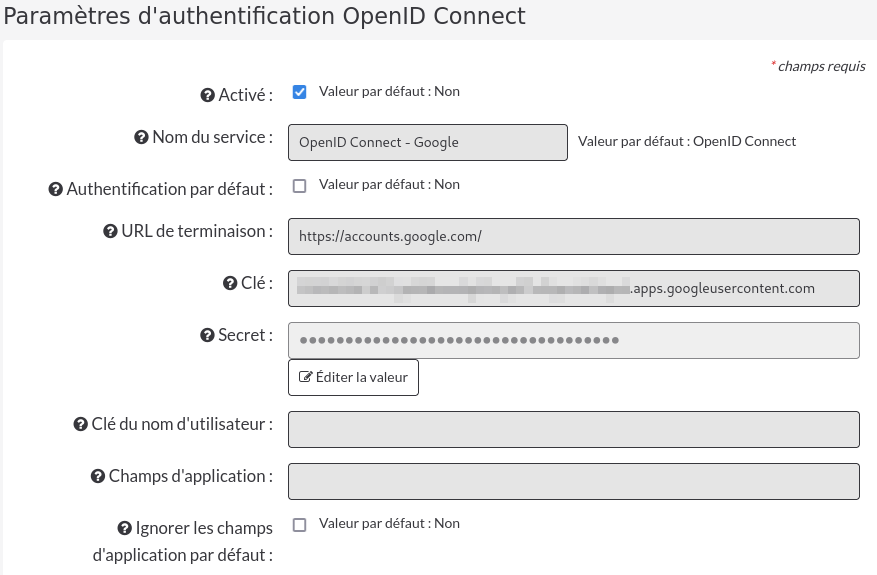Show help for Authentification par défaut

click(x=55, y=190)
